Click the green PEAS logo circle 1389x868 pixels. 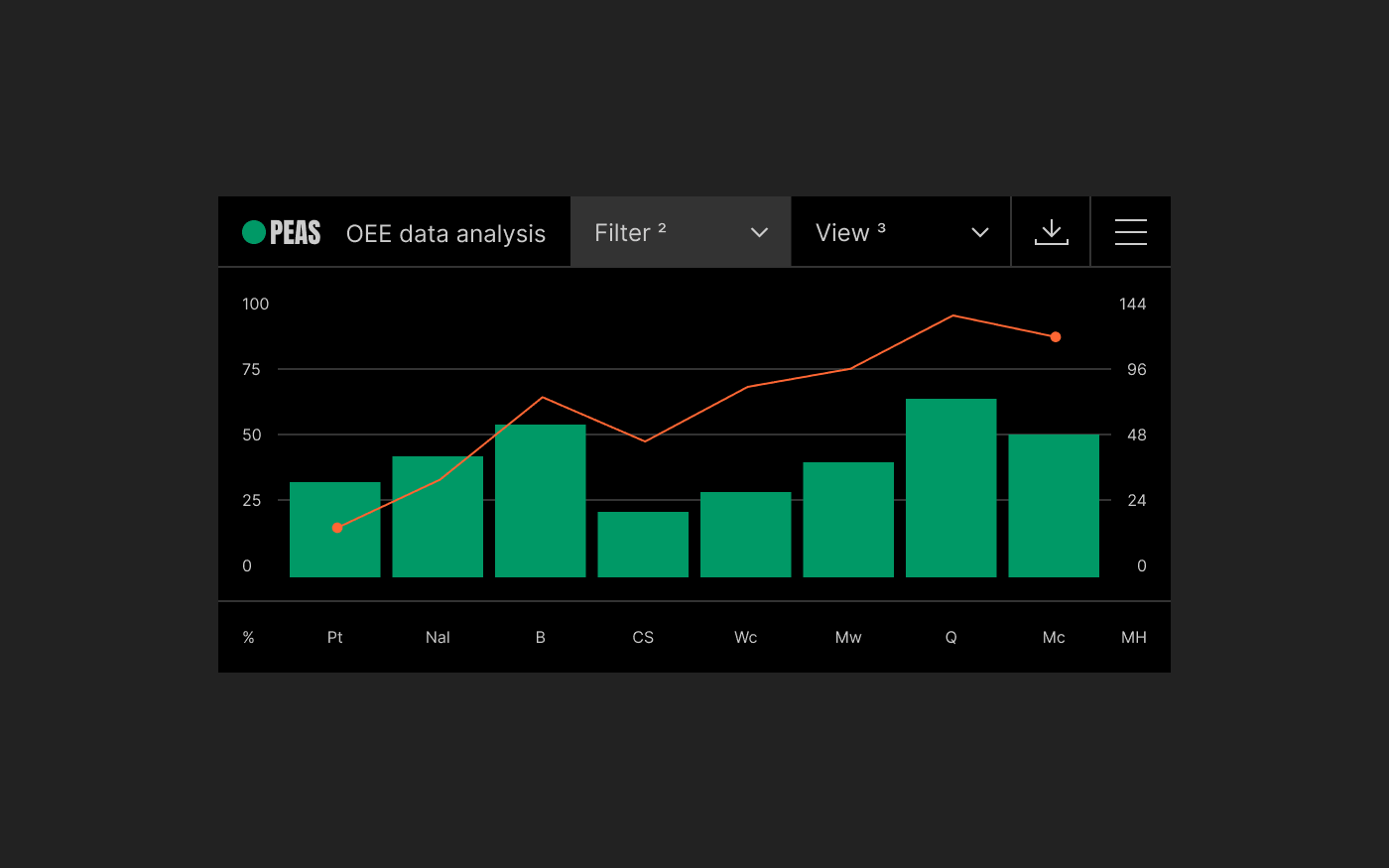coord(254,232)
